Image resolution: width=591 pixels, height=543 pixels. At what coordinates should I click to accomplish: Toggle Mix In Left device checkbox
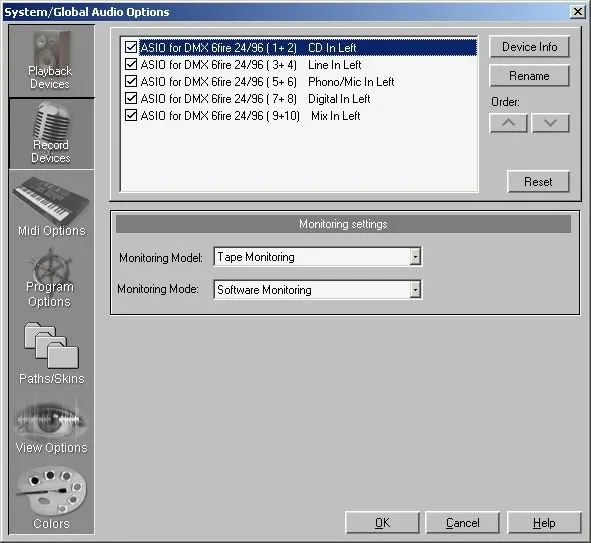131,115
